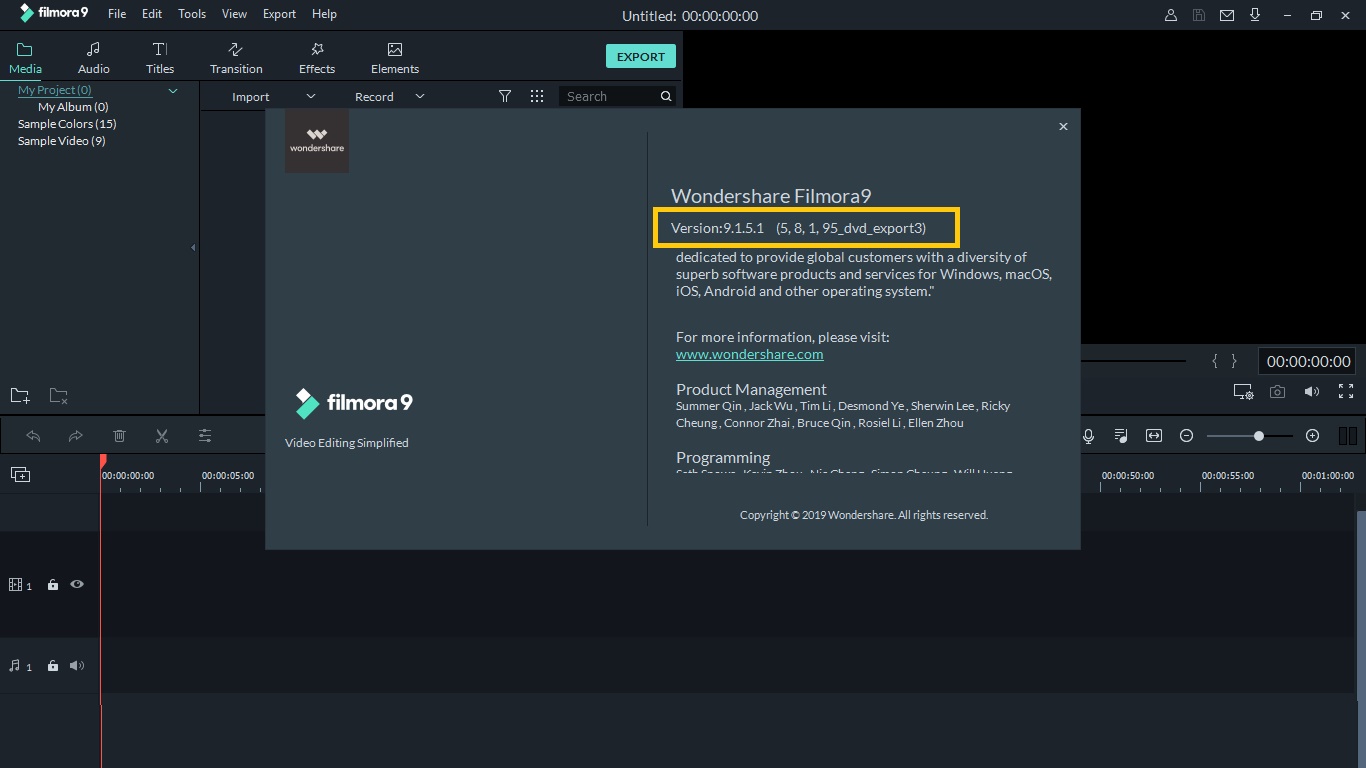Close the About Filmora9 dialog
This screenshot has width=1366, height=768.
tap(1063, 126)
